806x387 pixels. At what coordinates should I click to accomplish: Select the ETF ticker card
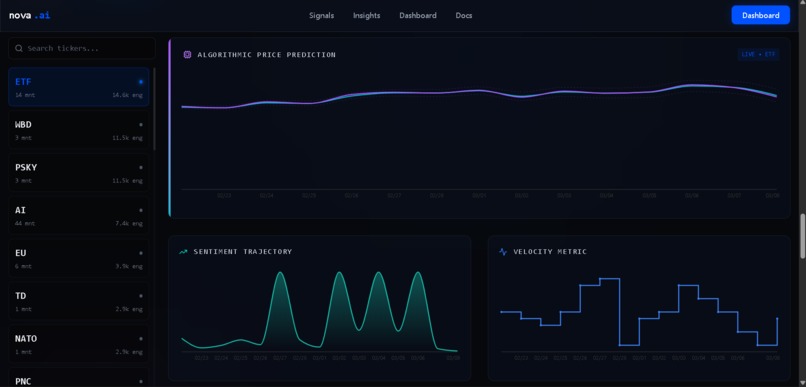79,87
